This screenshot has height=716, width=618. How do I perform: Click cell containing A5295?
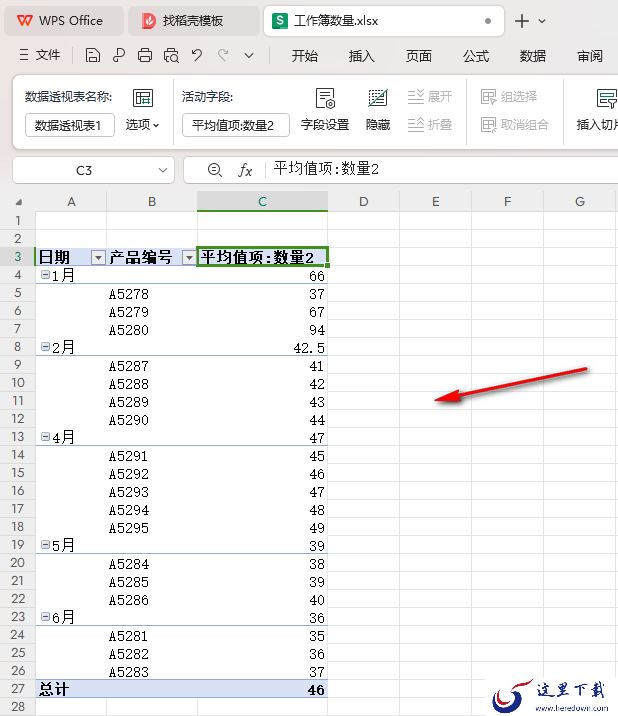tap(152, 528)
